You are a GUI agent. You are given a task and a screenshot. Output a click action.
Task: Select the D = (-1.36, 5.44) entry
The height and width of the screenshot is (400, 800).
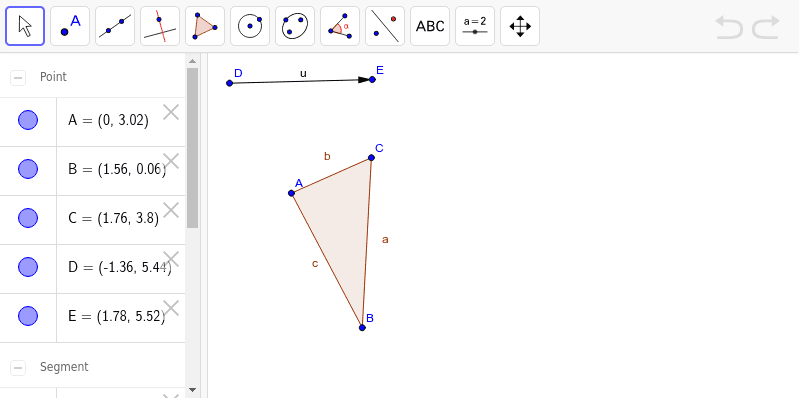(121, 269)
